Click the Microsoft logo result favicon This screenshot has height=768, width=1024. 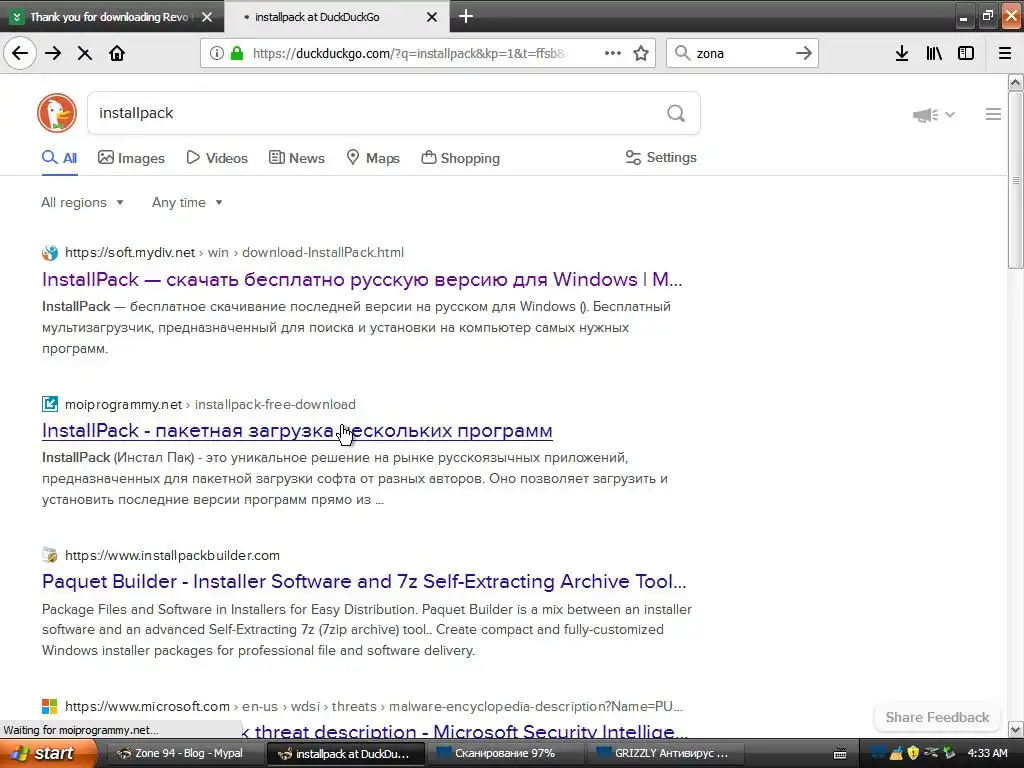click(50, 706)
